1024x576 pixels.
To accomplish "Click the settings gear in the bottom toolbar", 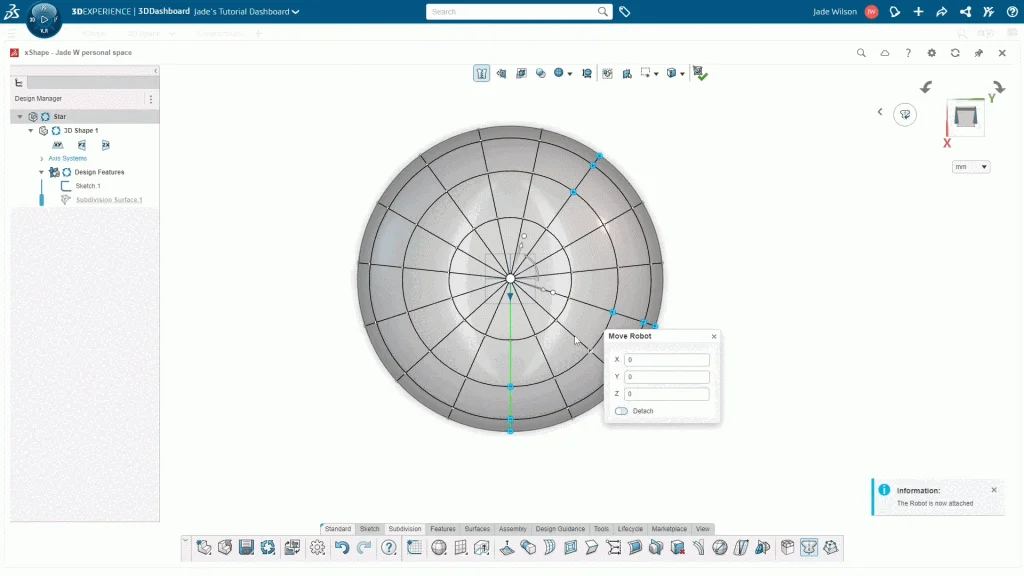I will click(x=317, y=547).
